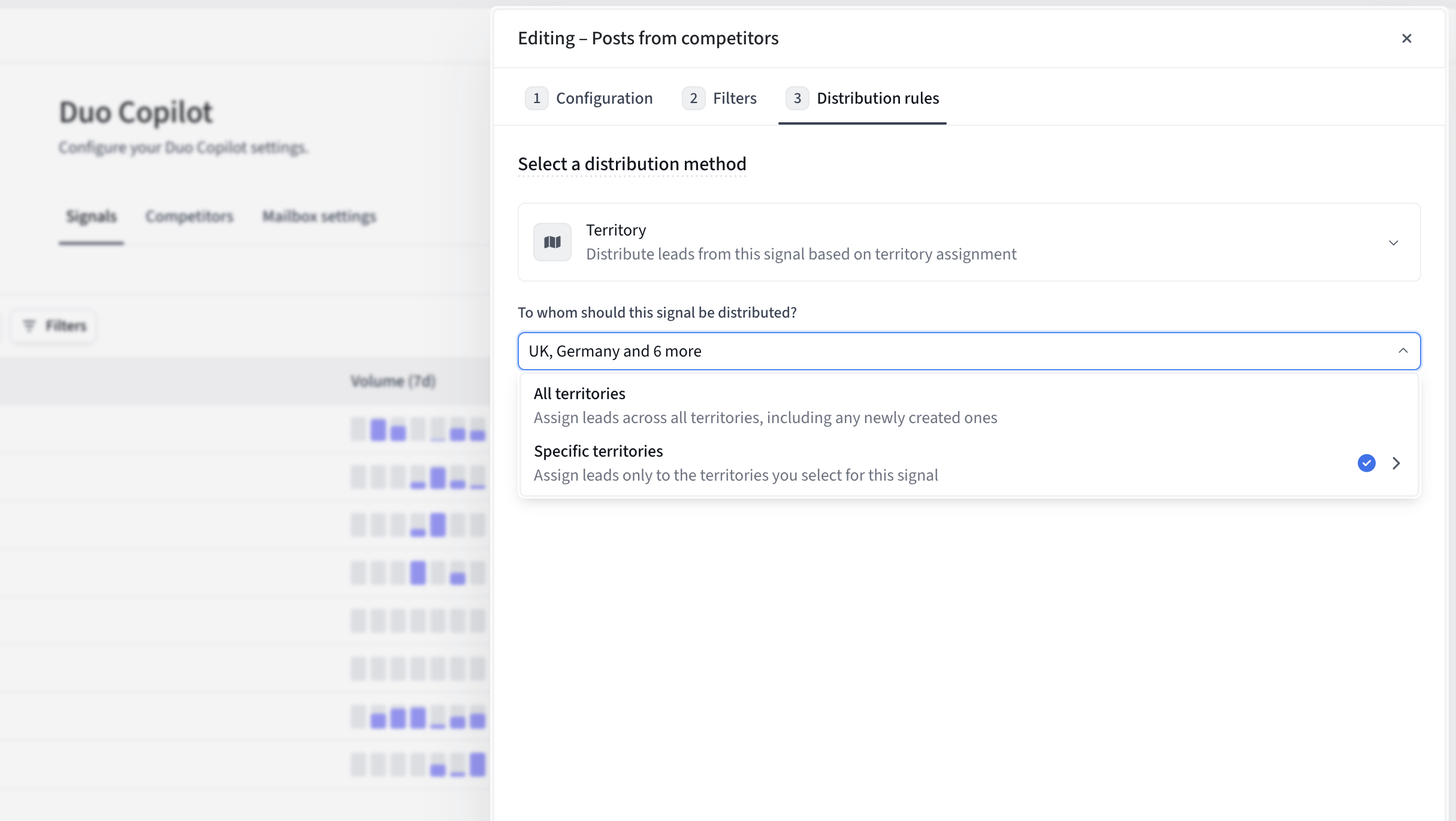Open the Specific territories submenu arrow

click(x=1396, y=463)
